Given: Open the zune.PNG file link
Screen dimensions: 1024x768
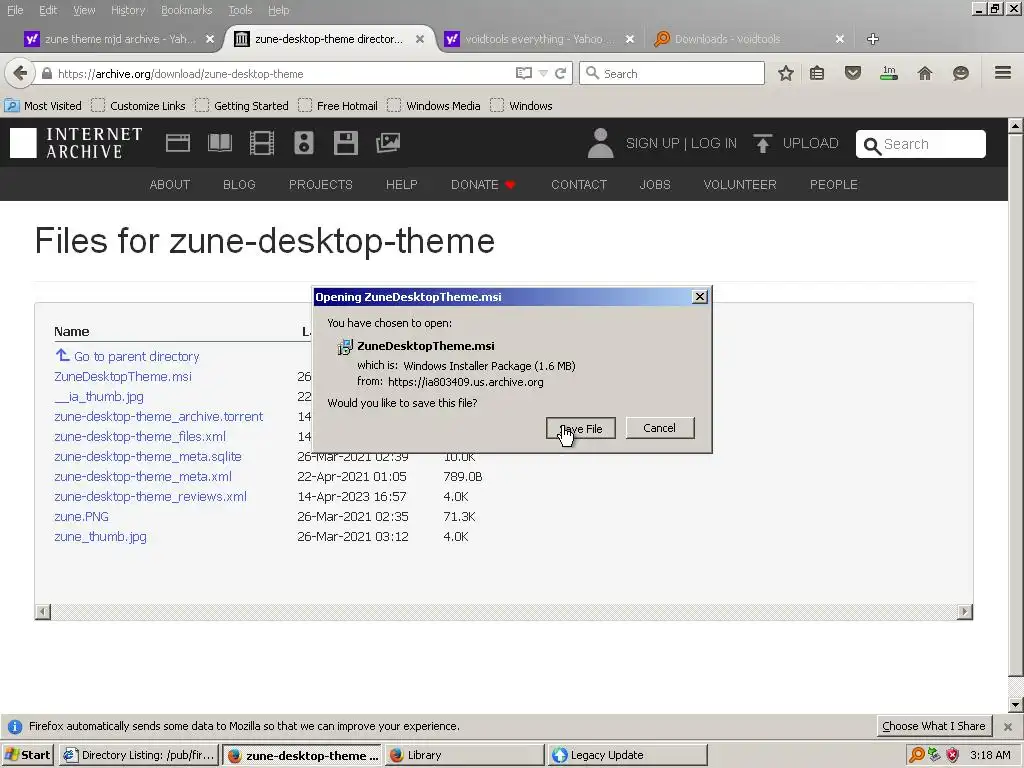Looking at the screenshot, I should click(x=82, y=517).
